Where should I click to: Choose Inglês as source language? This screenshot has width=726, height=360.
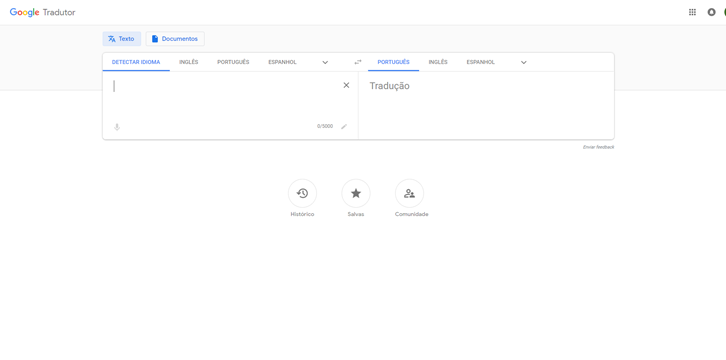(189, 62)
